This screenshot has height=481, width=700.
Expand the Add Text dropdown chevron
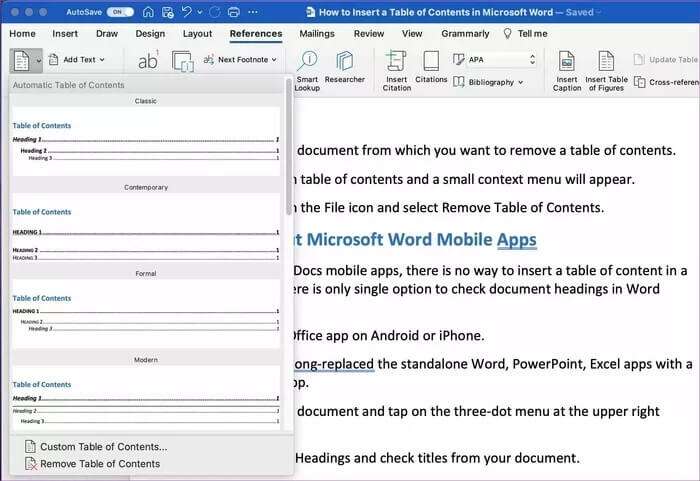(x=102, y=59)
